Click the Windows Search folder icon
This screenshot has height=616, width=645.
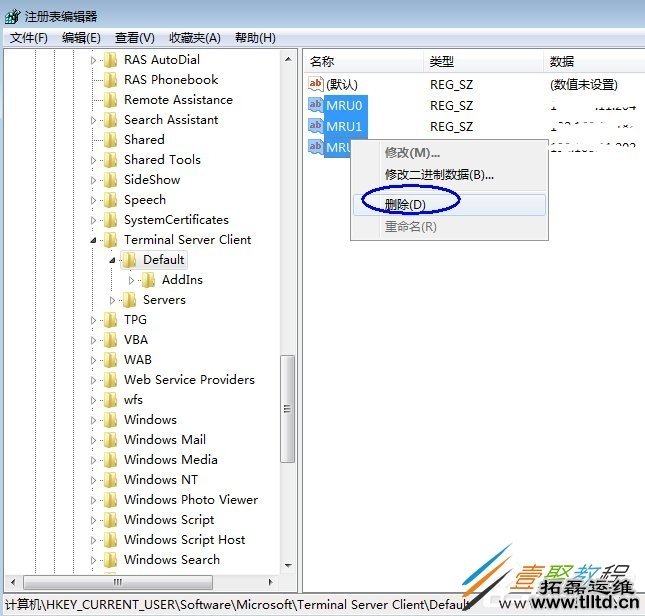click(x=110, y=560)
